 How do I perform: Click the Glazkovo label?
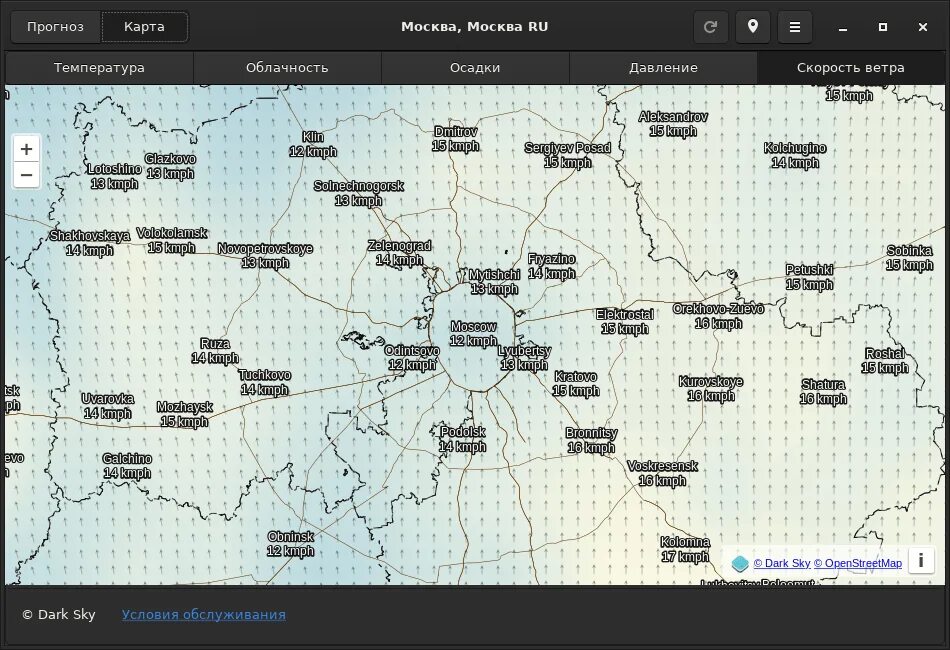point(170,166)
